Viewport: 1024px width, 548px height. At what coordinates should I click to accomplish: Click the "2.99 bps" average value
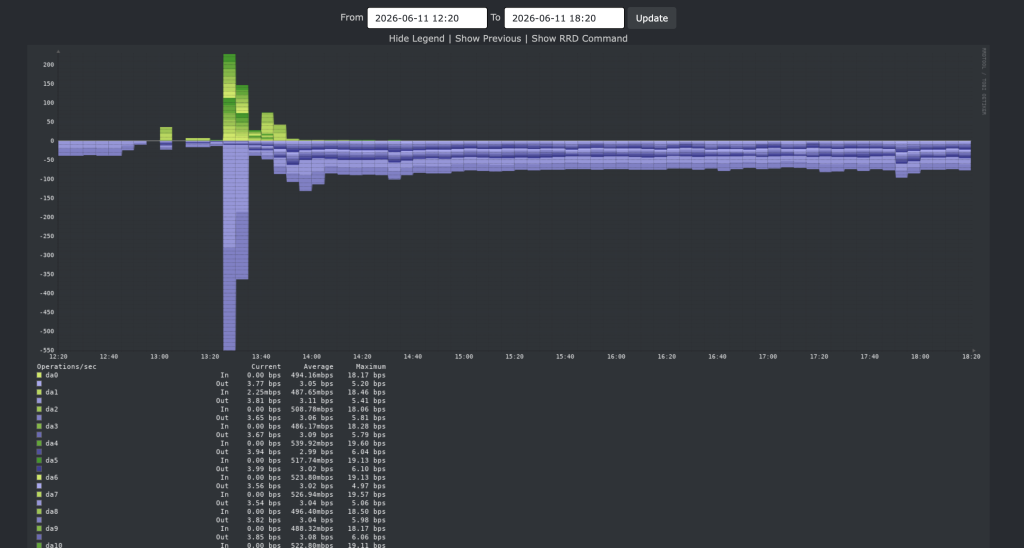pos(316,452)
